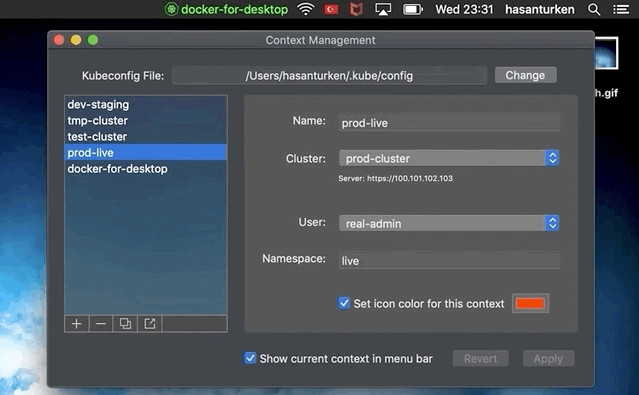Click the Change kubeconfig button
The width and height of the screenshot is (639, 395).
(525, 75)
